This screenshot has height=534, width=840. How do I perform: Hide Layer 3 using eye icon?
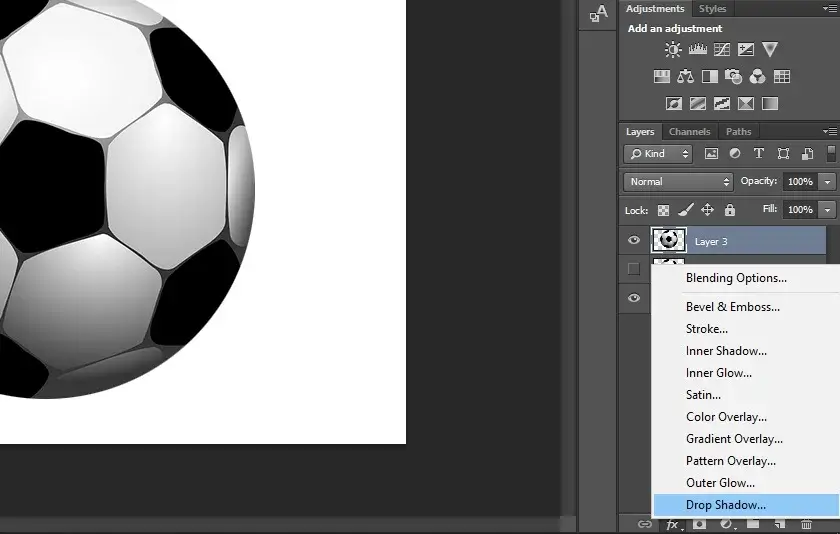coord(634,240)
